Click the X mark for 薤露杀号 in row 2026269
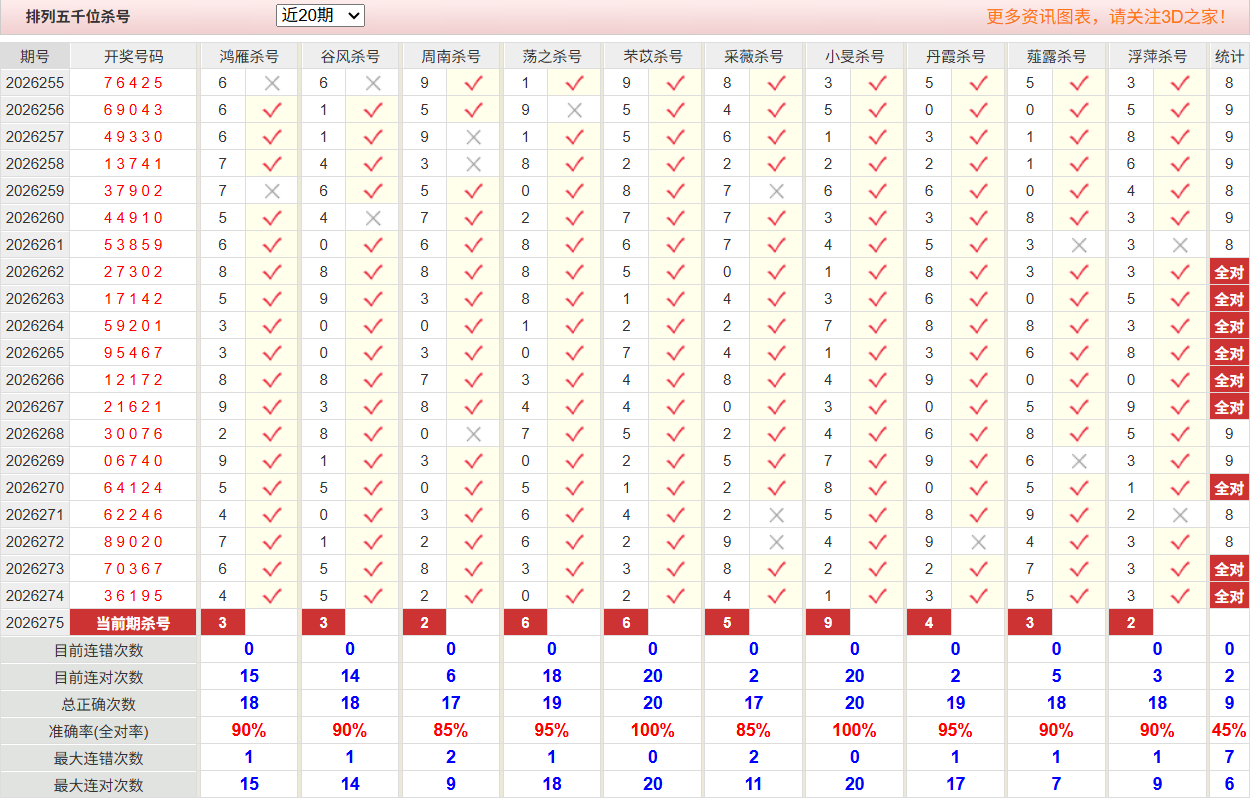Viewport: 1250px width, 799px height. [1078, 461]
